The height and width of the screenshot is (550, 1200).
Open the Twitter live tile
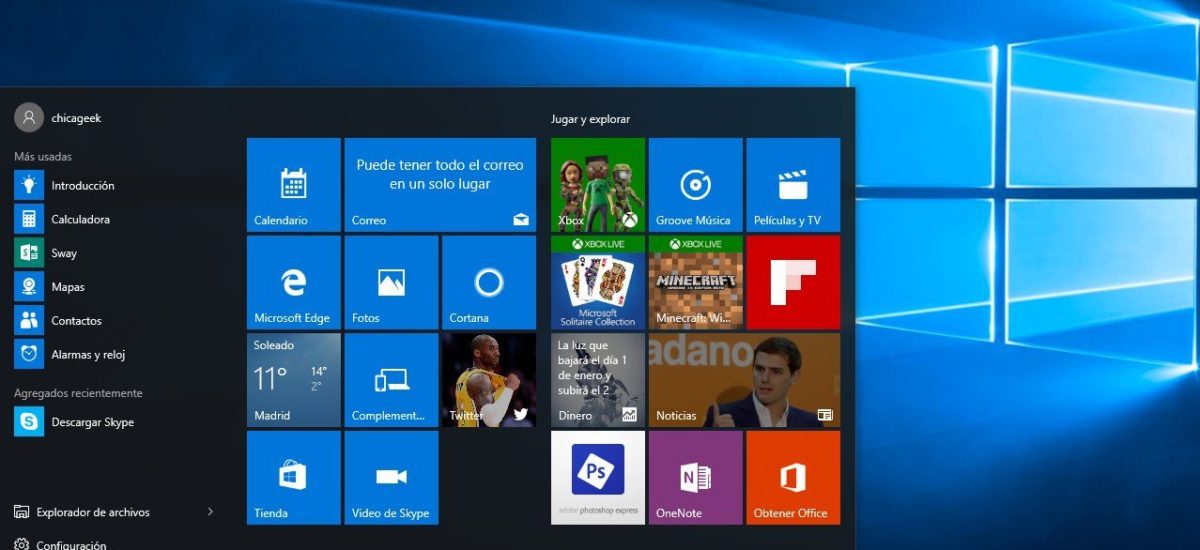(489, 380)
